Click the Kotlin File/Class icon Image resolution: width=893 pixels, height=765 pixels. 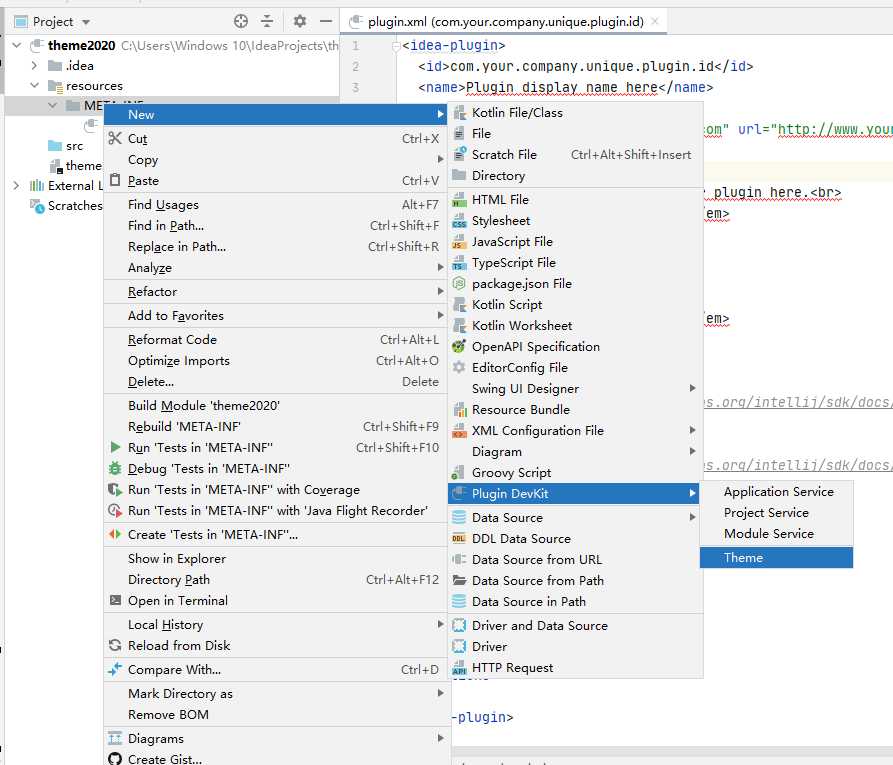(459, 113)
